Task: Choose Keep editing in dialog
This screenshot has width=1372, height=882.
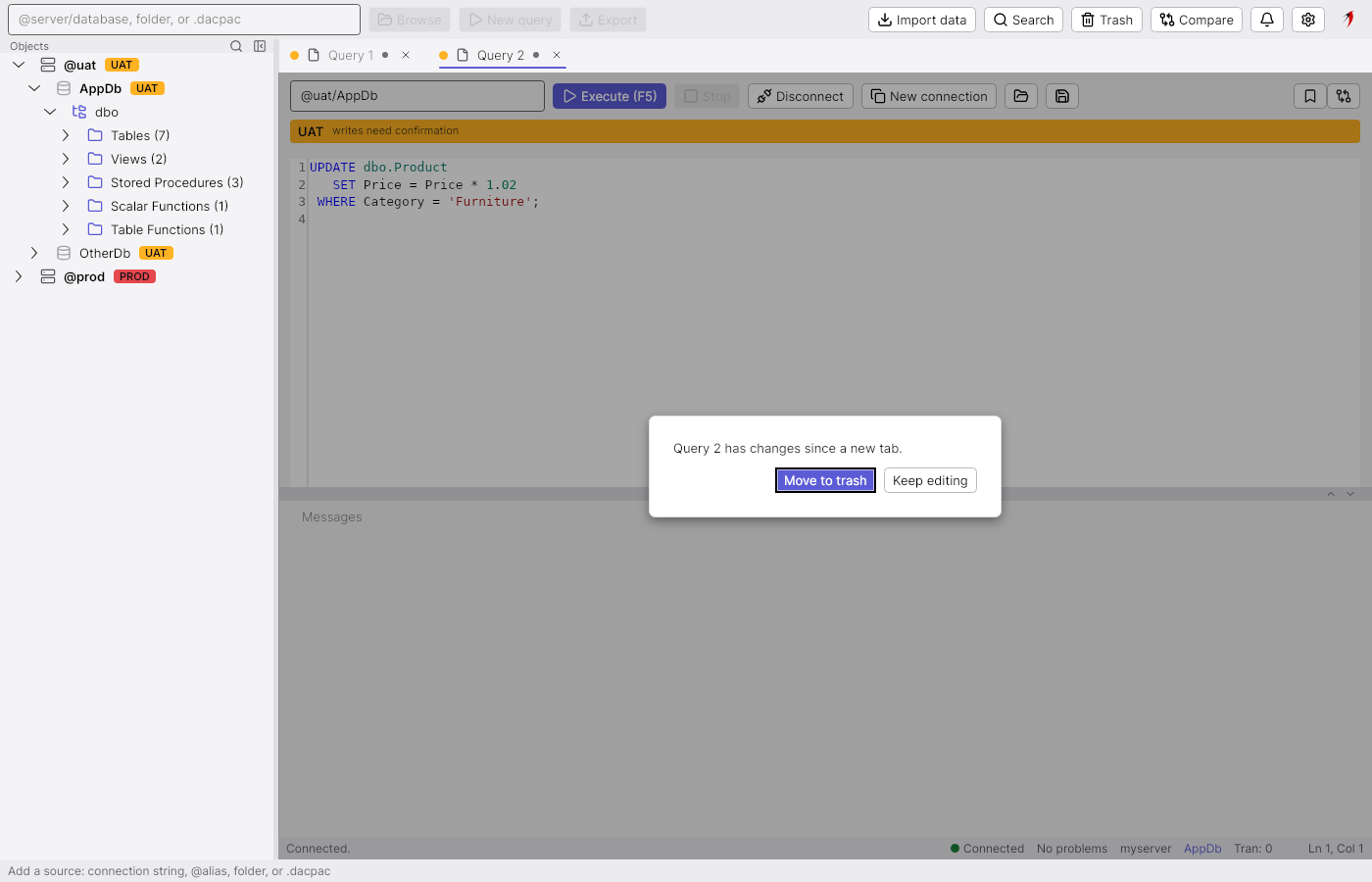Action: 930,480
